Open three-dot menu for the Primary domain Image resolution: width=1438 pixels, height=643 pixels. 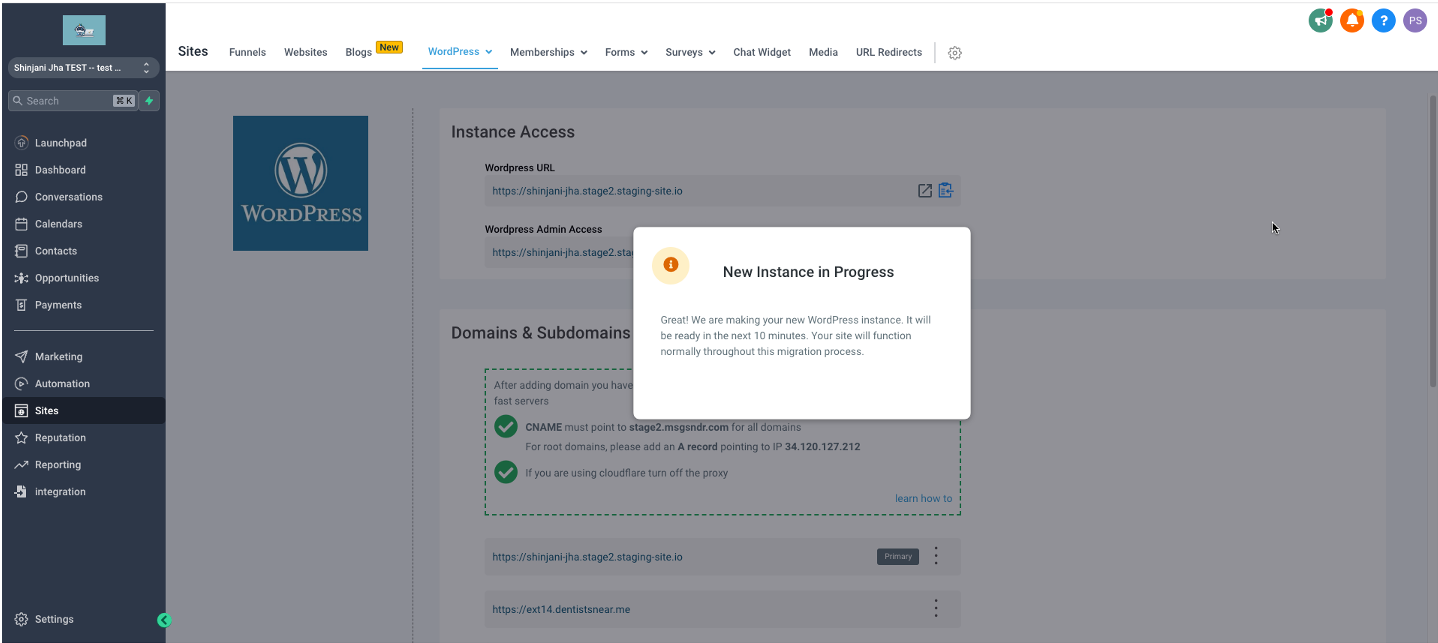click(x=936, y=556)
